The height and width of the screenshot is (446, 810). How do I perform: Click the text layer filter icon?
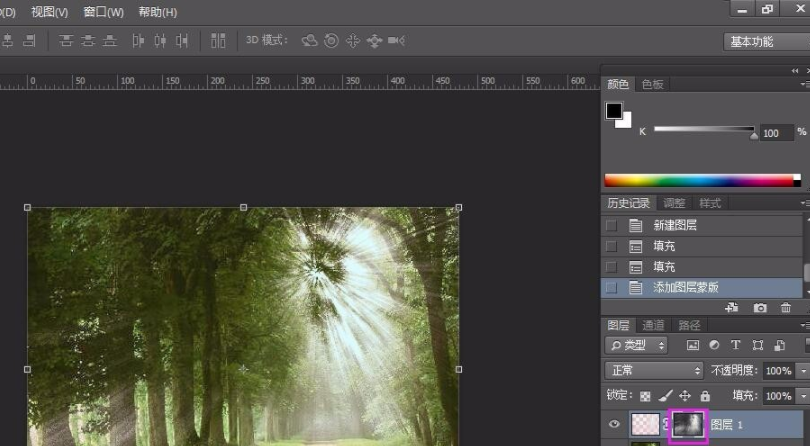[736, 346]
